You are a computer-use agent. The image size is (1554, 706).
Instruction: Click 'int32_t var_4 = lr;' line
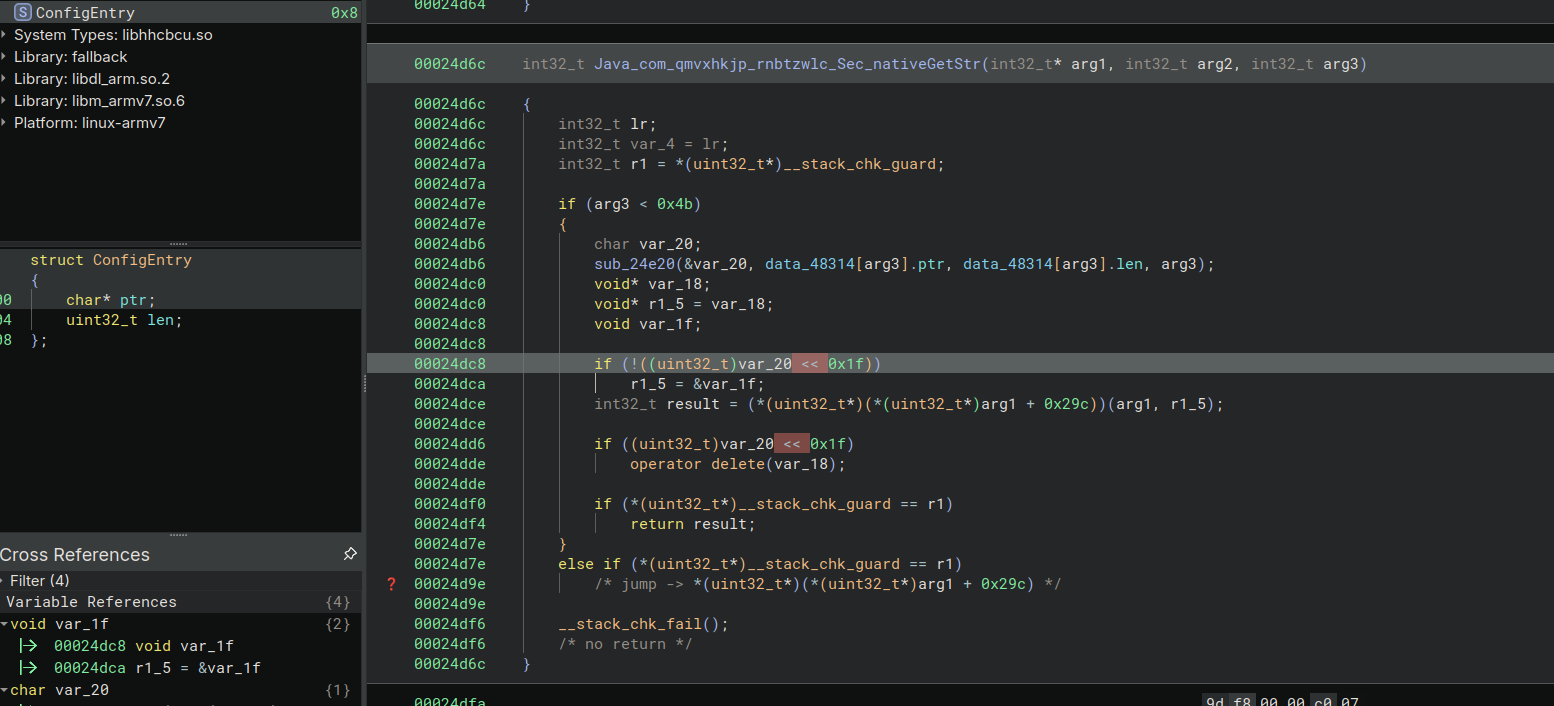pyautogui.click(x=643, y=144)
